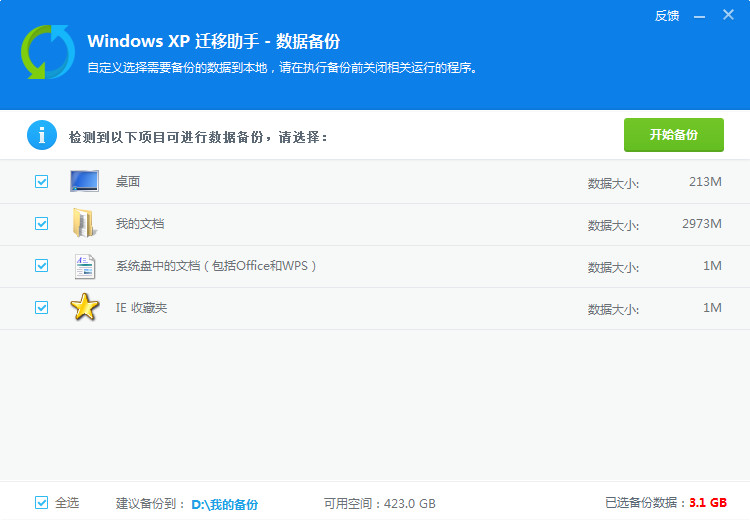Uncheck the 我的文档 checkbox
750x520 pixels.
tap(42, 223)
